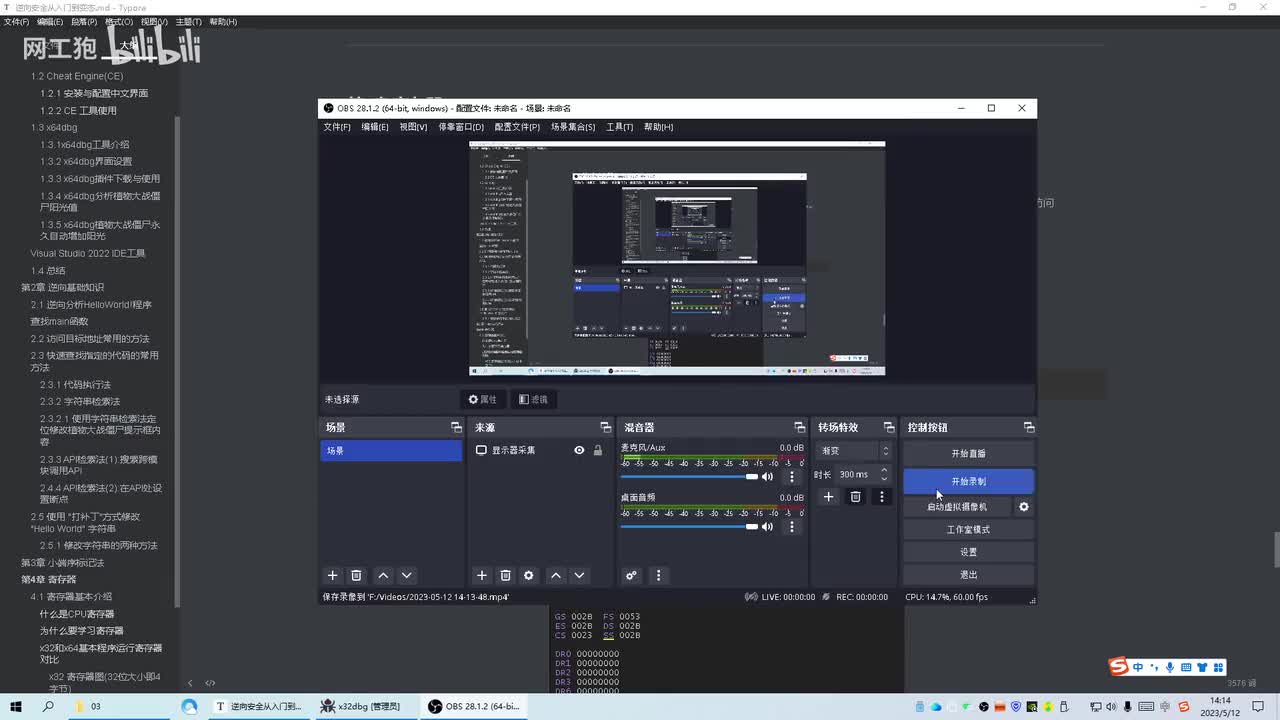
Task: Click the 开始录制 button to record
Action: 968,482
